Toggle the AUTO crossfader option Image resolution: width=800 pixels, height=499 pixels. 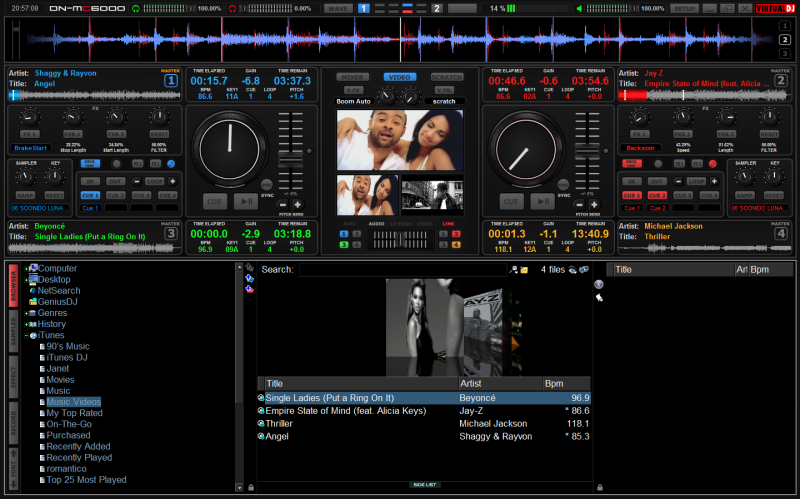point(349,224)
